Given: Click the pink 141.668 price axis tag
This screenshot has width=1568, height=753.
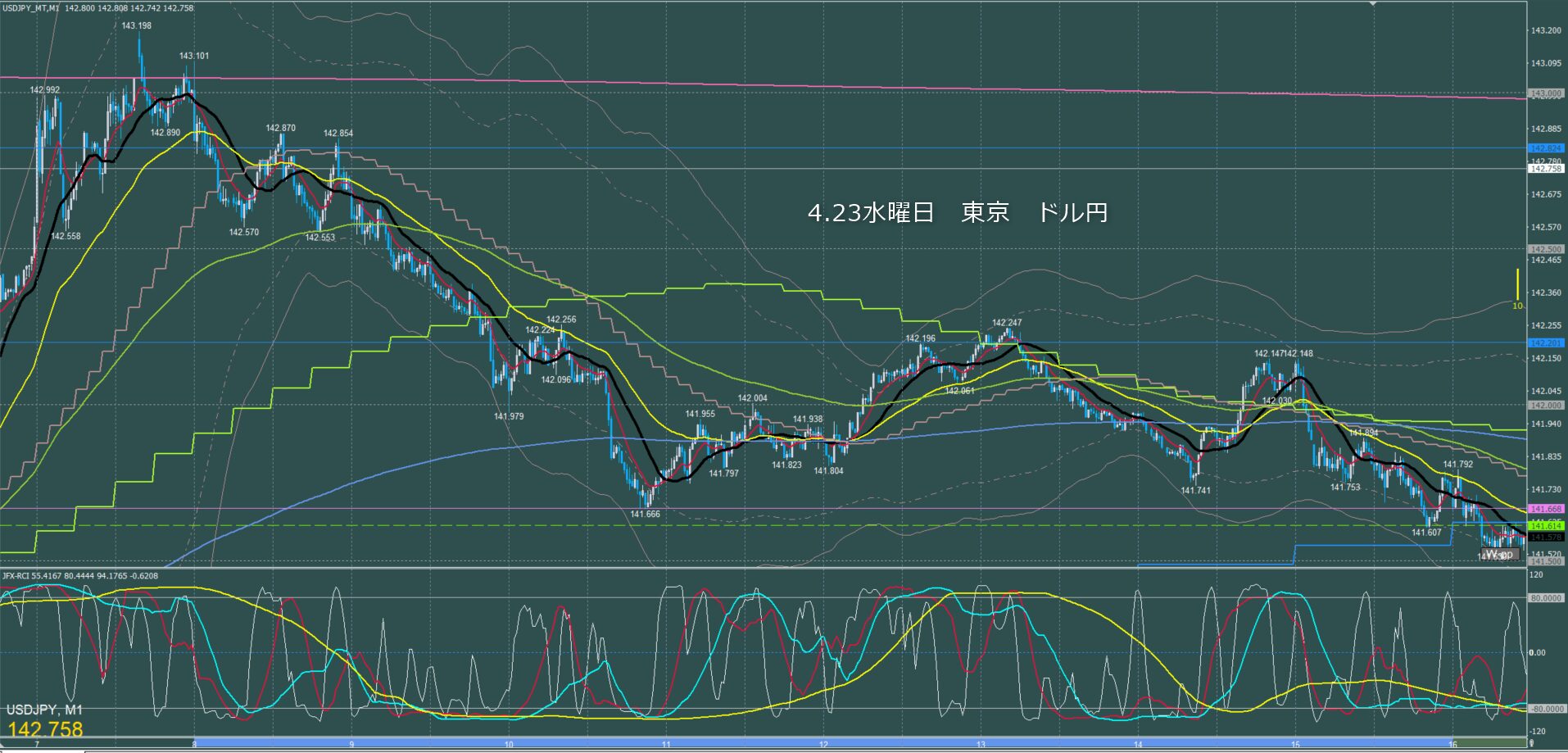Looking at the screenshot, I should click(1546, 509).
